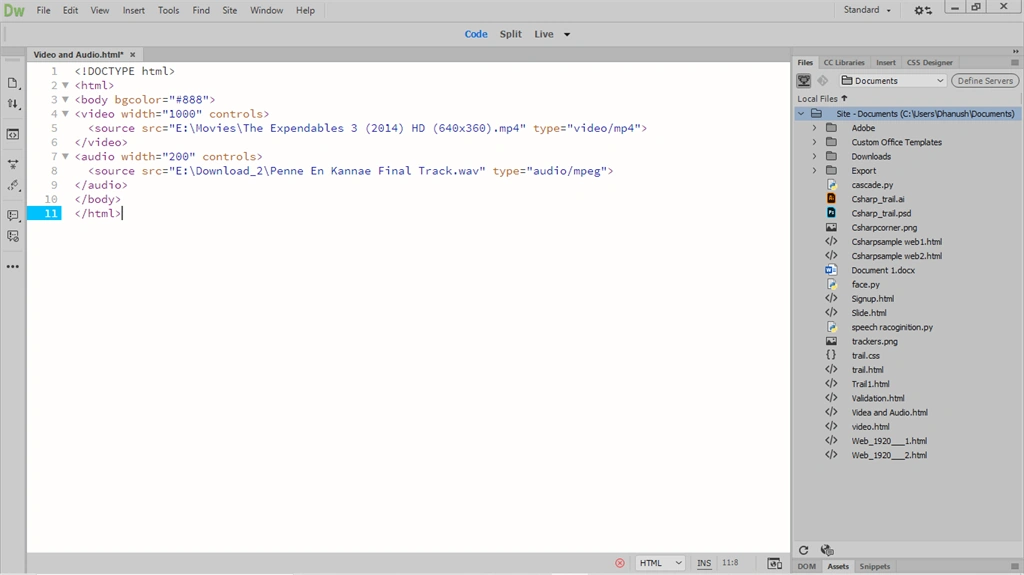This screenshot has width=1024, height=575.
Task: Click the Apply Comment icon
Action: (x=12, y=215)
